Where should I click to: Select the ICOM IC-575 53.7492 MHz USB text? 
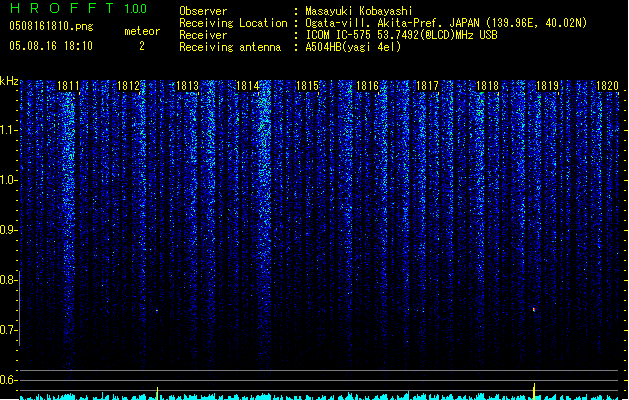(401, 35)
